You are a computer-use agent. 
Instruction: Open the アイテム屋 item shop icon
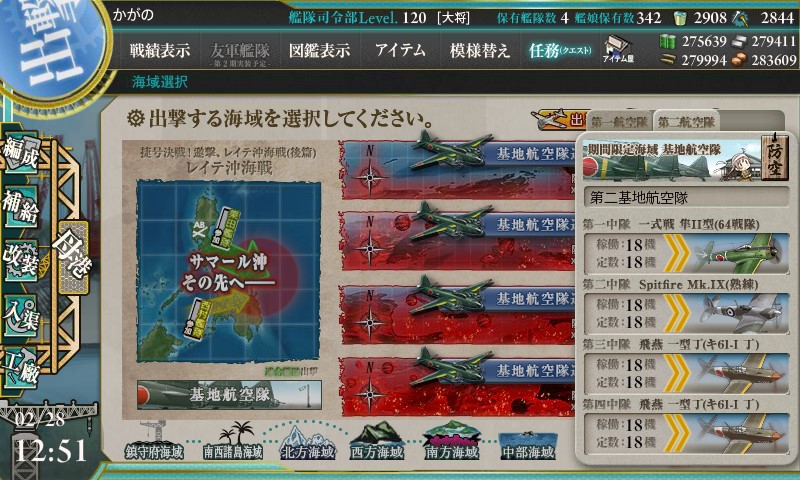[x=618, y=49]
